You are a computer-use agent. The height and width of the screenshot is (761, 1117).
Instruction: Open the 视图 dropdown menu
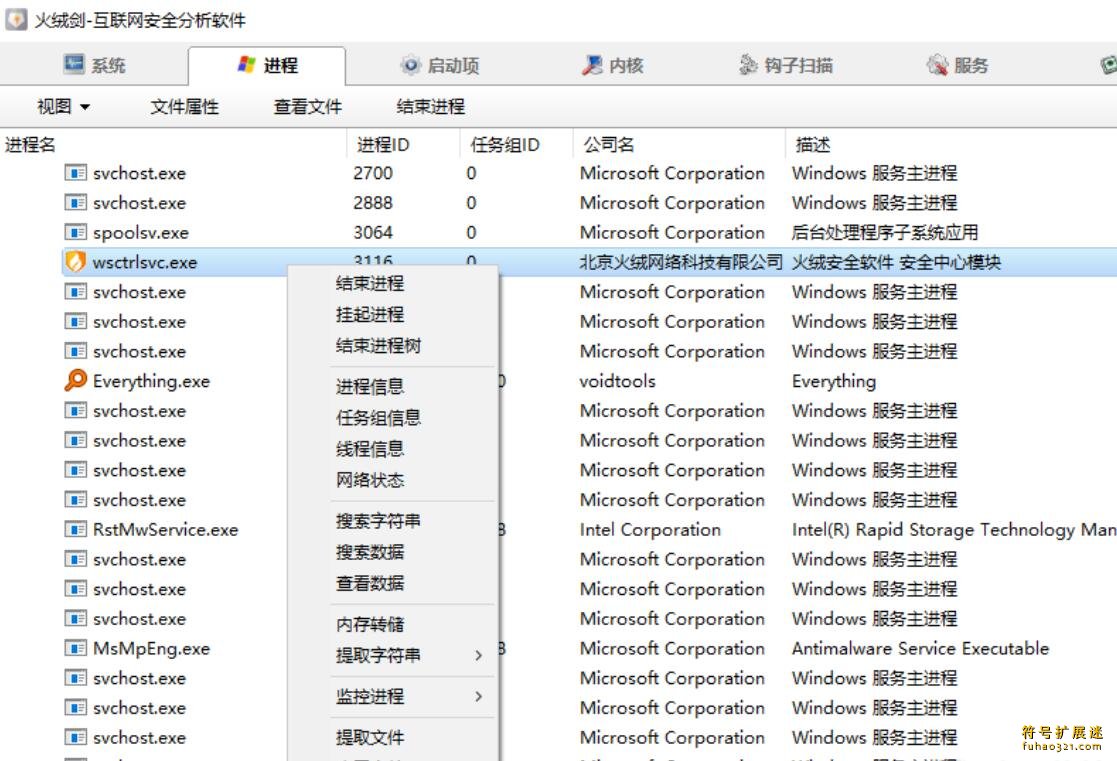pyautogui.click(x=63, y=107)
